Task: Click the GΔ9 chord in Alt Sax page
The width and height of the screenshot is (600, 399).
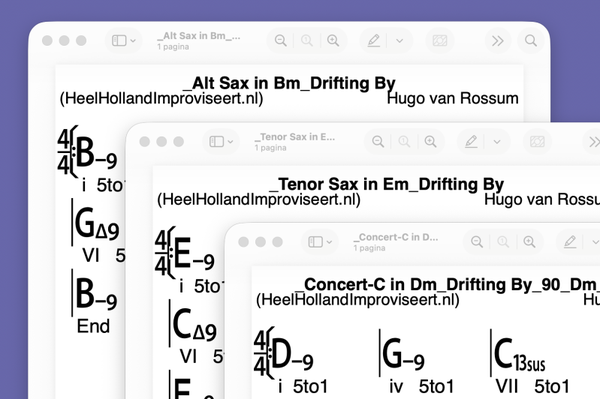Action: point(97,223)
